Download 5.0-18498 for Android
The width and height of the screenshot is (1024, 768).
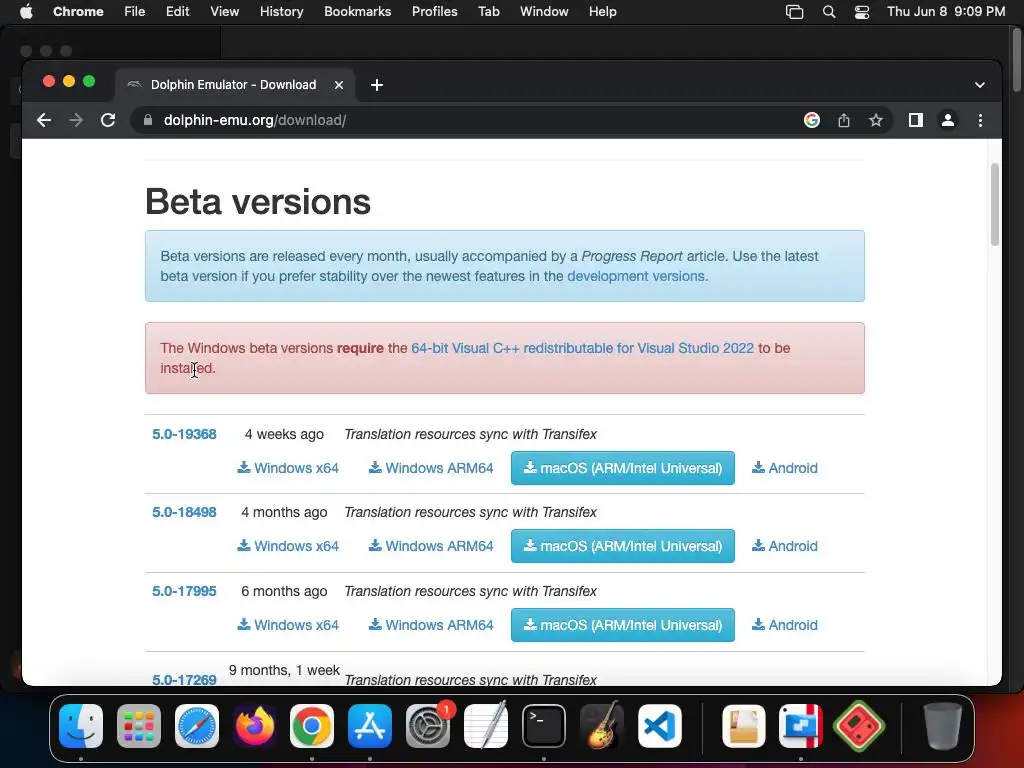click(x=784, y=546)
